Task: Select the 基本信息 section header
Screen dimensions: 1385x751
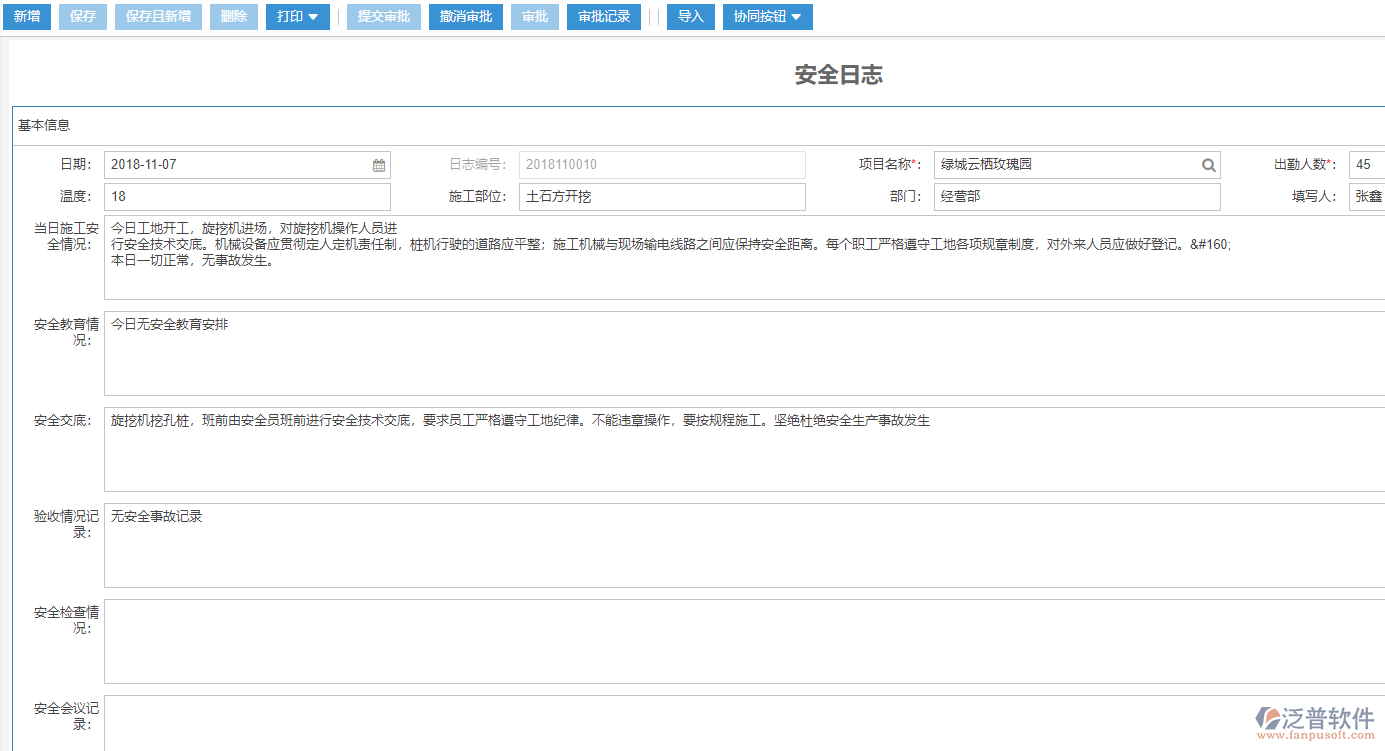Action: pos(44,126)
